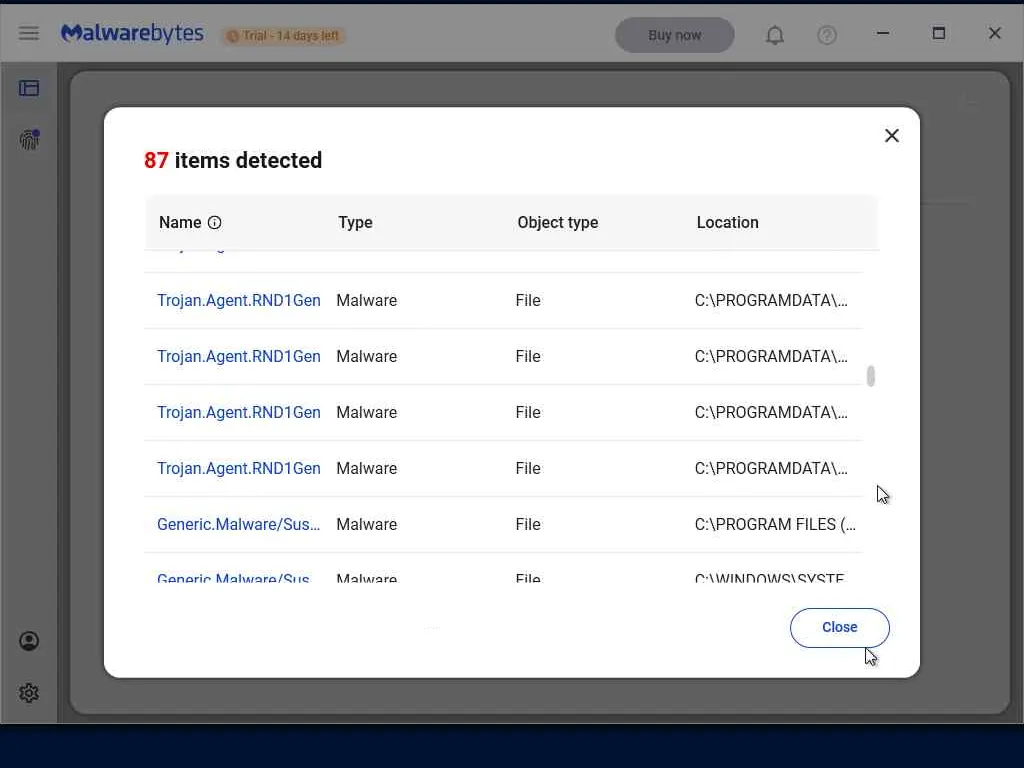Image resolution: width=1024 pixels, height=768 pixels.
Task: Open the fingerprint privacy icon in sidebar
Action: point(29,140)
